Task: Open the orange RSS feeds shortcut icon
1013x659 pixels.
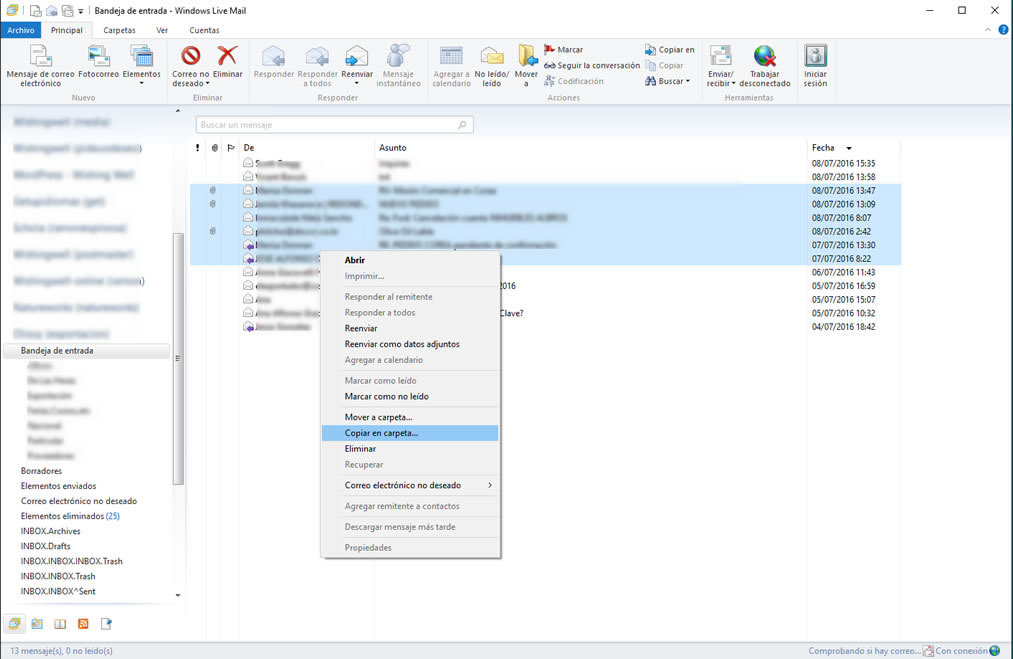Action: [83, 623]
